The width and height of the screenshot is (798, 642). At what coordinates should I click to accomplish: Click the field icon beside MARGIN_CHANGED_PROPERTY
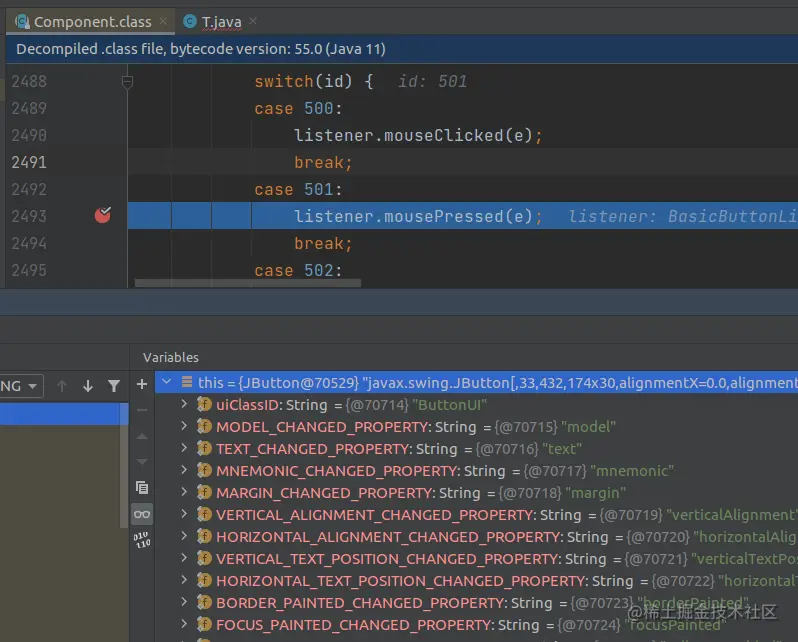(204, 492)
